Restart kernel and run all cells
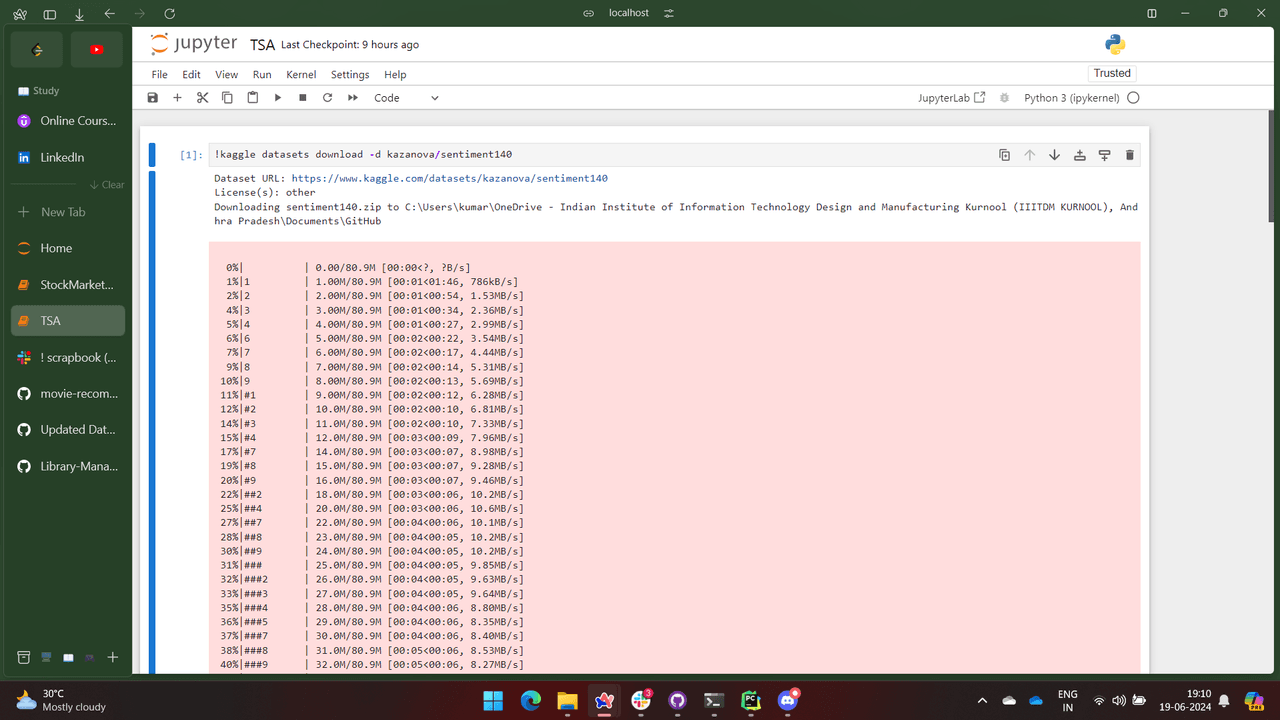Screen dimensions: 1280x720 pyautogui.click(x=353, y=98)
